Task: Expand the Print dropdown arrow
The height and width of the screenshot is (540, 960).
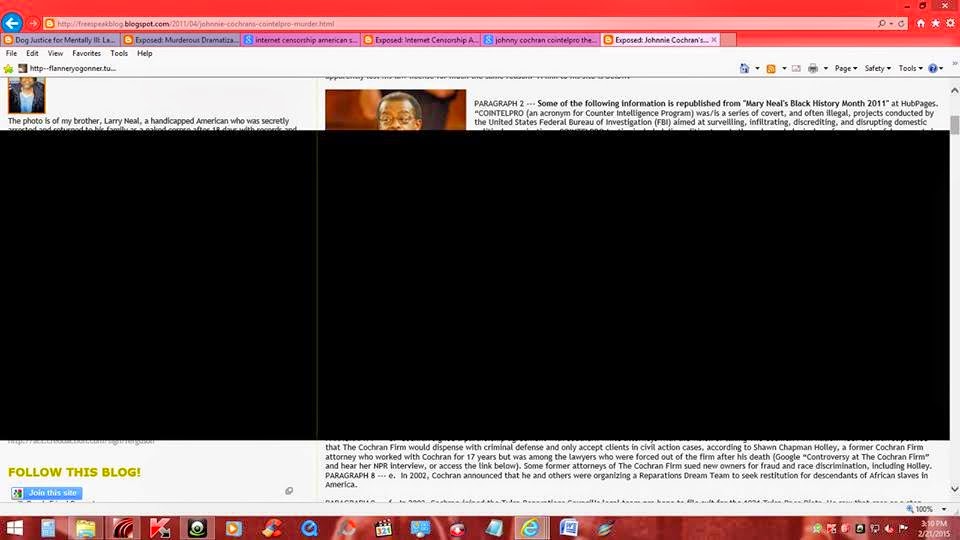Action: 826,69
